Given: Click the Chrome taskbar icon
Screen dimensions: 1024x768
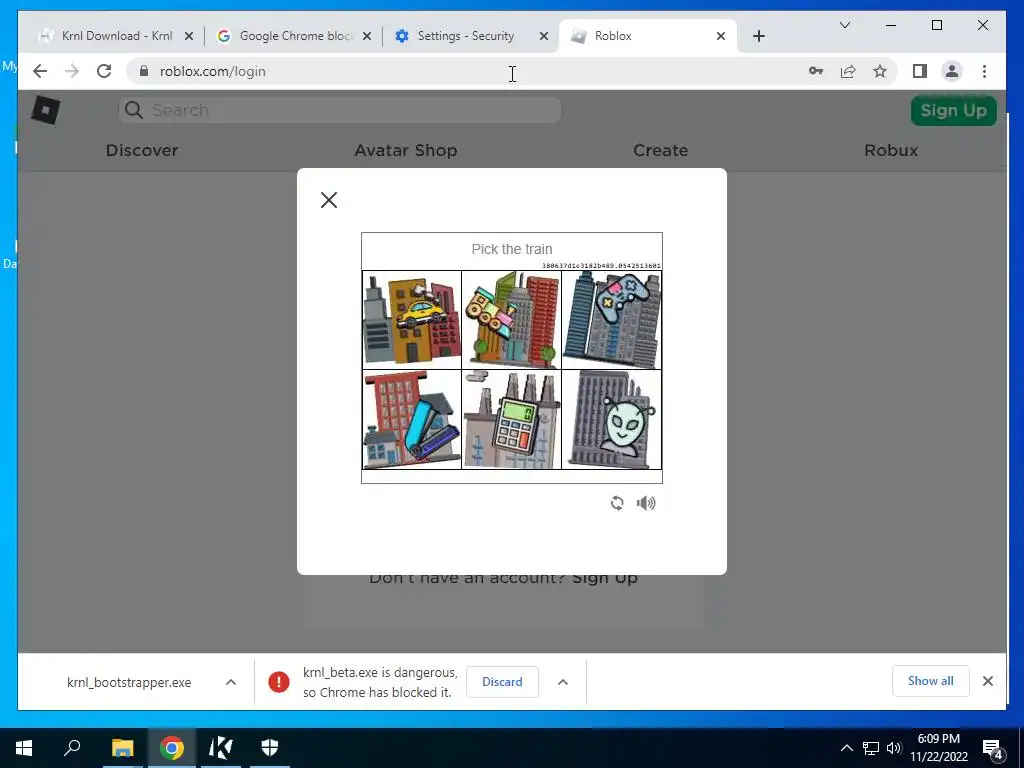Looking at the screenshot, I should [x=172, y=748].
